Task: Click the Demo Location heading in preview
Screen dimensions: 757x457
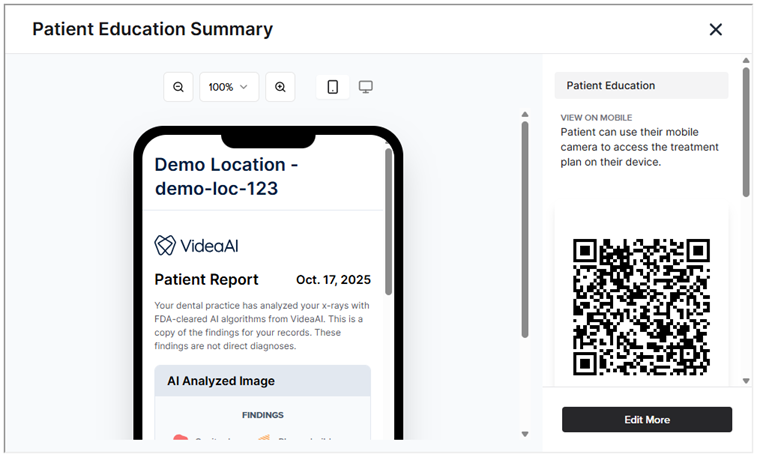Action: pyautogui.click(x=226, y=176)
